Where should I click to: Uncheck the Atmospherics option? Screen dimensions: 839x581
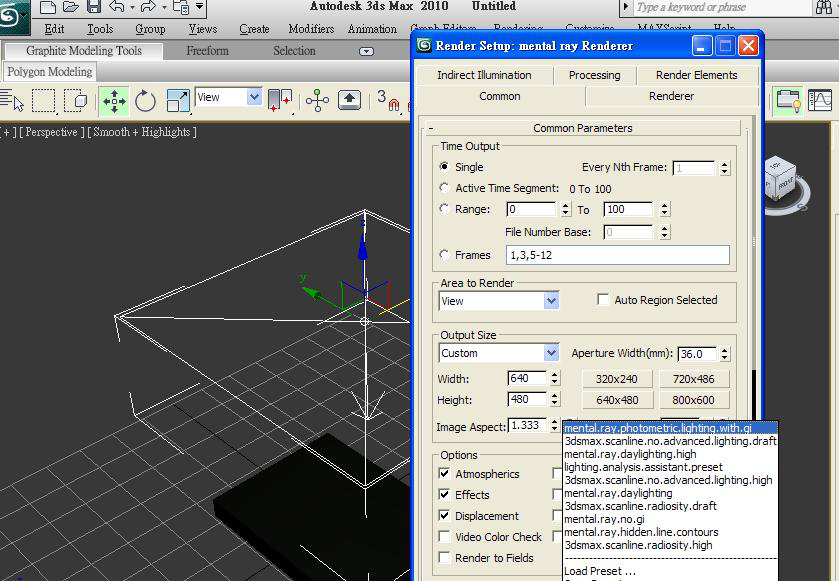tap(444, 473)
